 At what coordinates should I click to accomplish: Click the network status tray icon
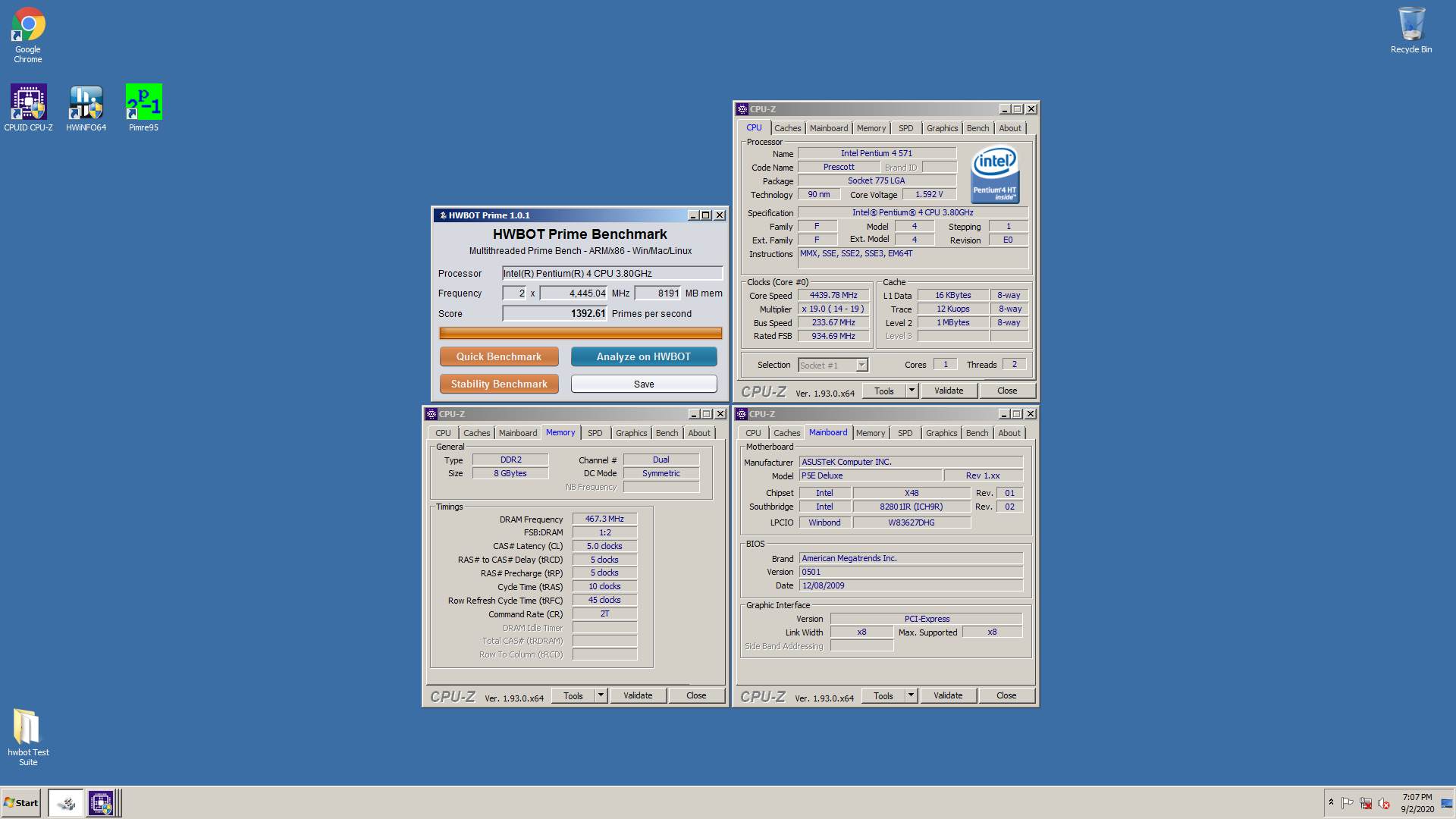(1366, 803)
